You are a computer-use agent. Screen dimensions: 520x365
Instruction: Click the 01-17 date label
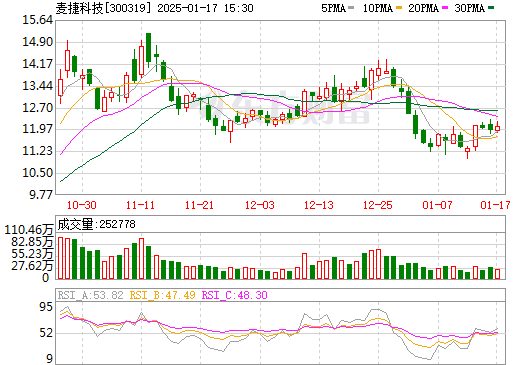495,205
